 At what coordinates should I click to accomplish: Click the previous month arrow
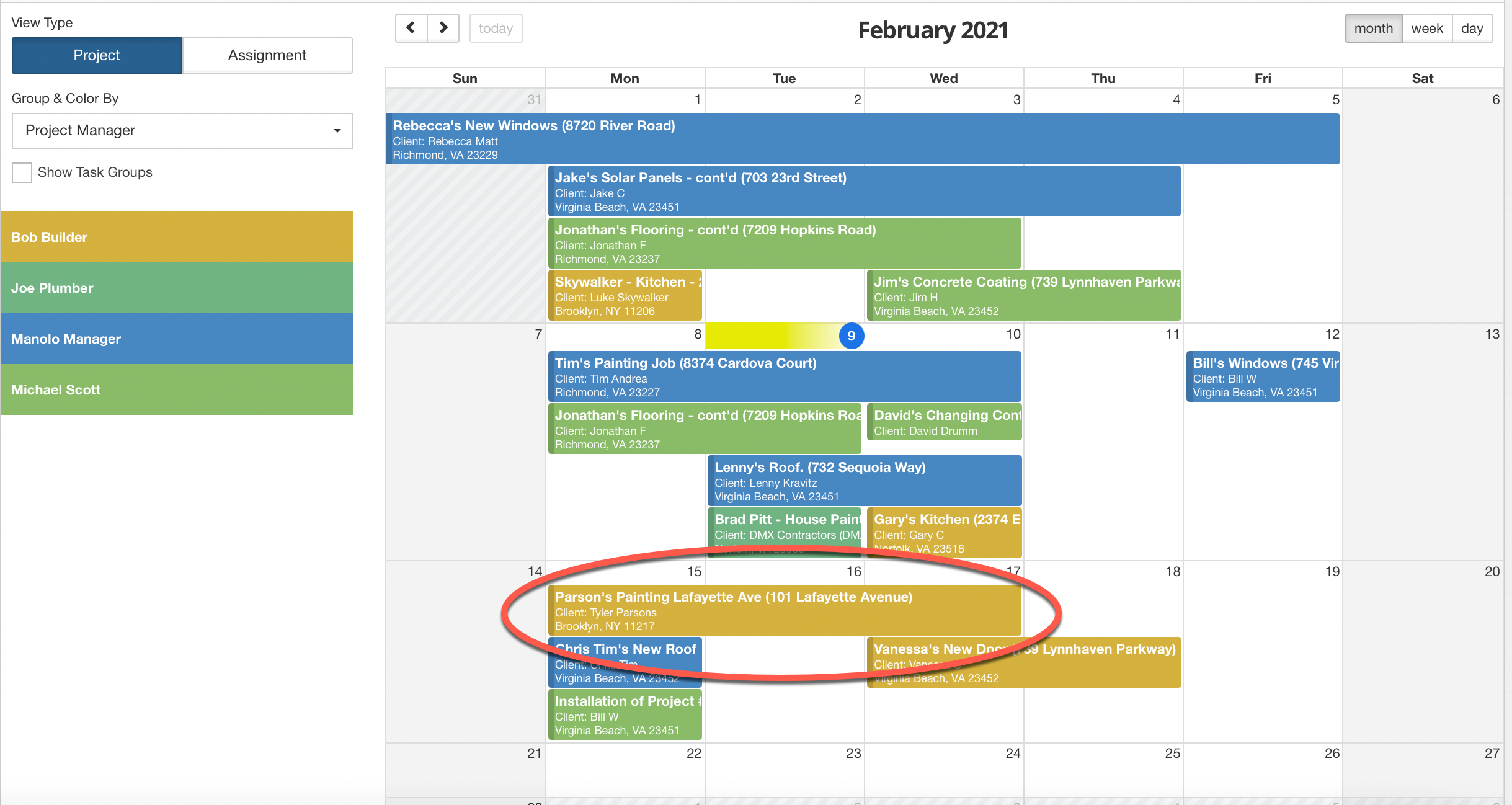(x=411, y=28)
